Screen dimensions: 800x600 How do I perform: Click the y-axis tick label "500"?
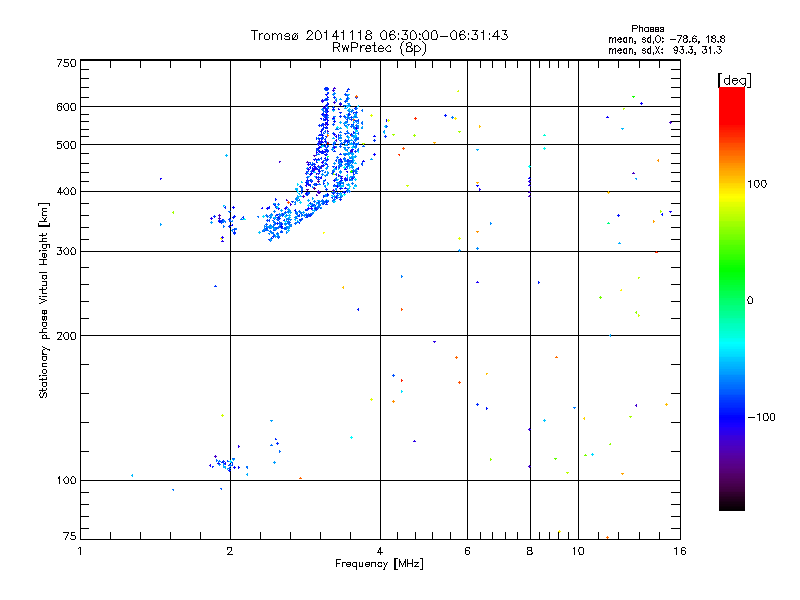(66, 145)
